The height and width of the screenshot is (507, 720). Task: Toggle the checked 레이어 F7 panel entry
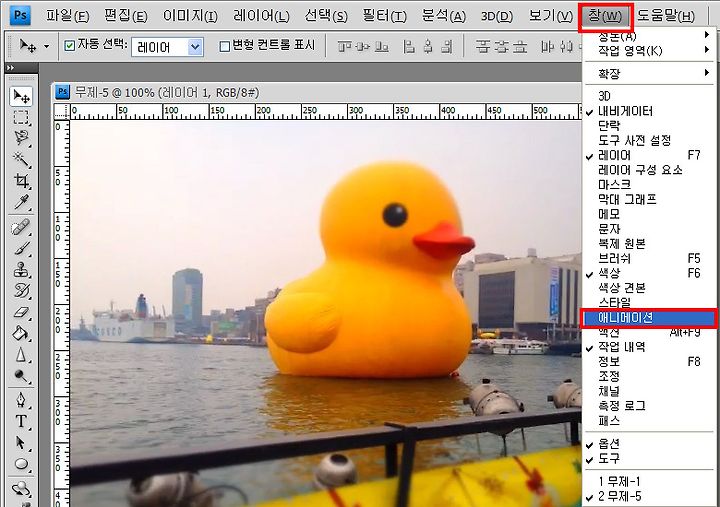click(648, 155)
